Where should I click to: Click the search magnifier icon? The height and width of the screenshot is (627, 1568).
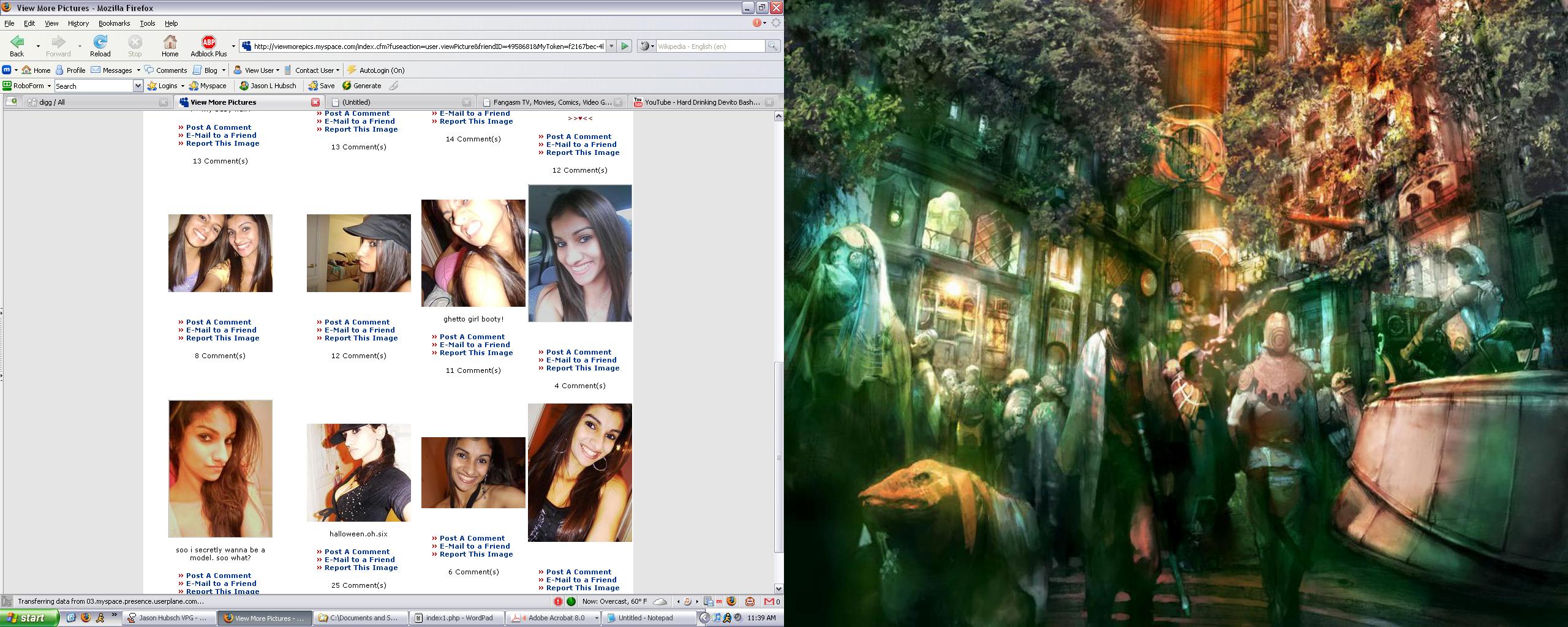point(772,46)
